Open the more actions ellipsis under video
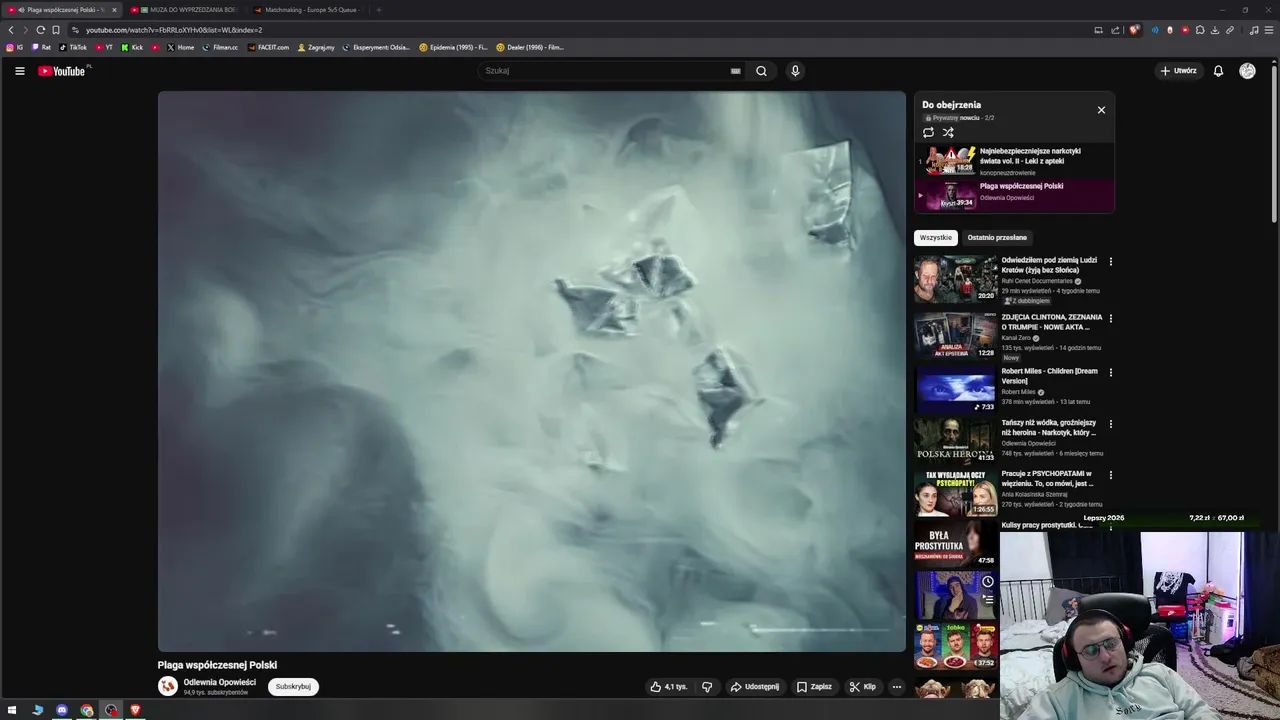The width and height of the screenshot is (1280, 720). click(897, 687)
